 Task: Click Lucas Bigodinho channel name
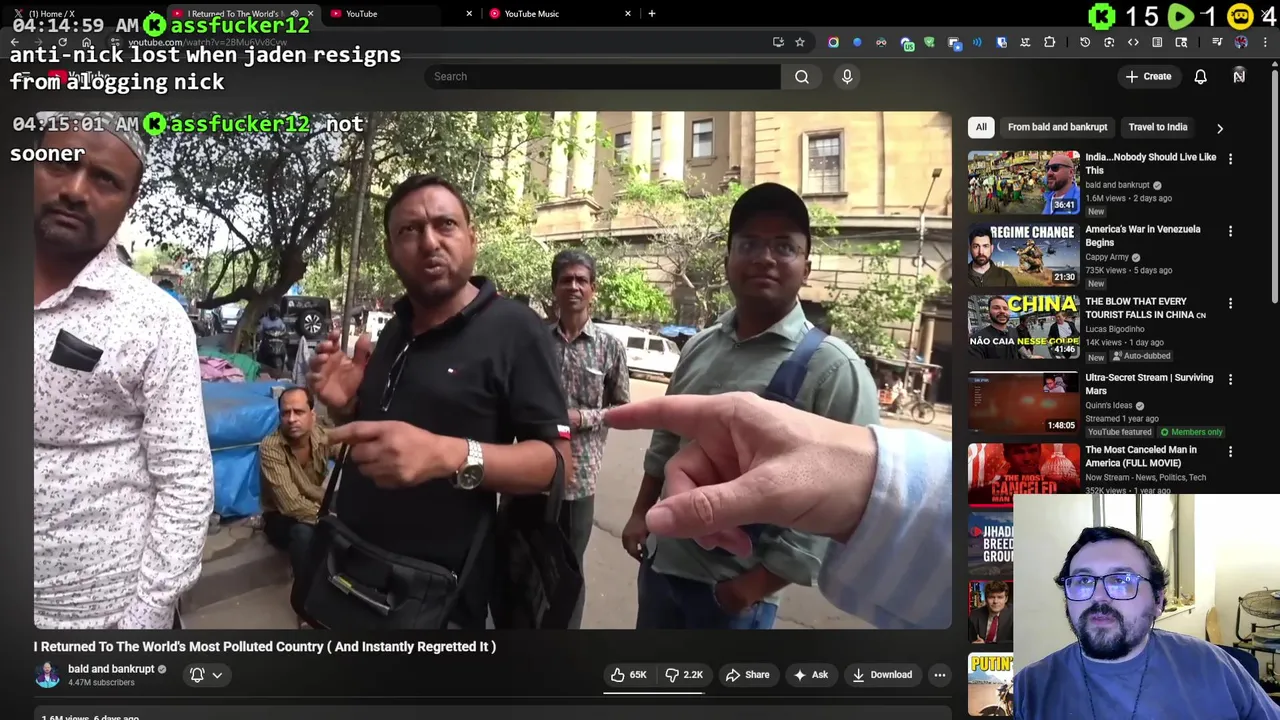pyautogui.click(x=1115, y=329)
